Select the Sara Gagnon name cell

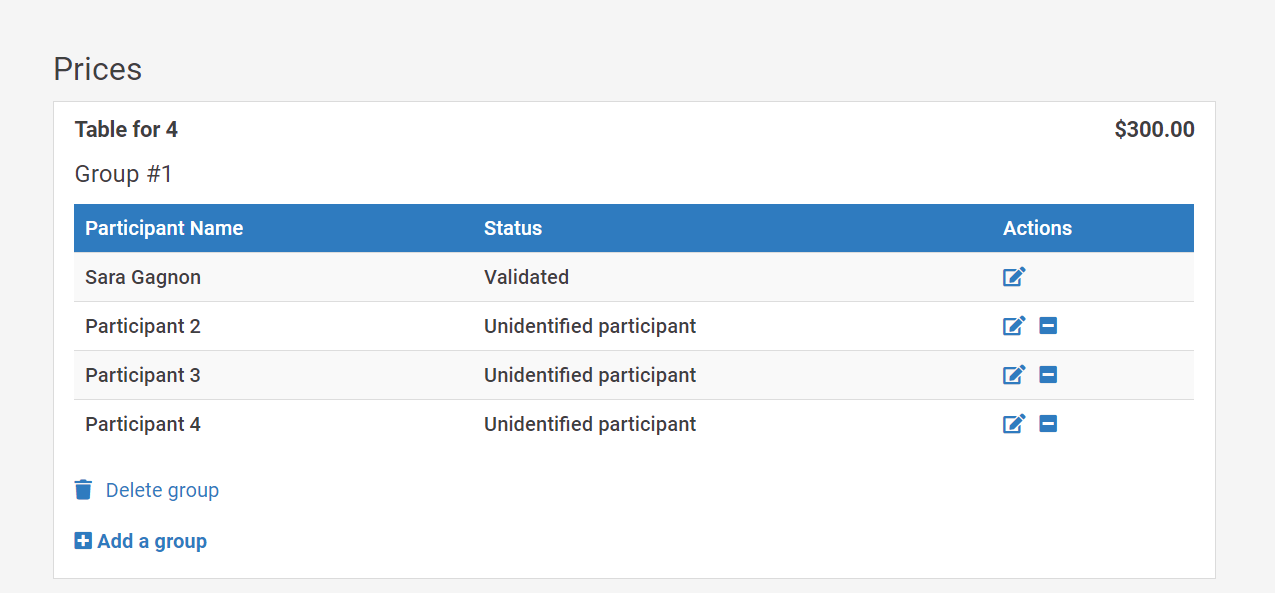[143, 277]
